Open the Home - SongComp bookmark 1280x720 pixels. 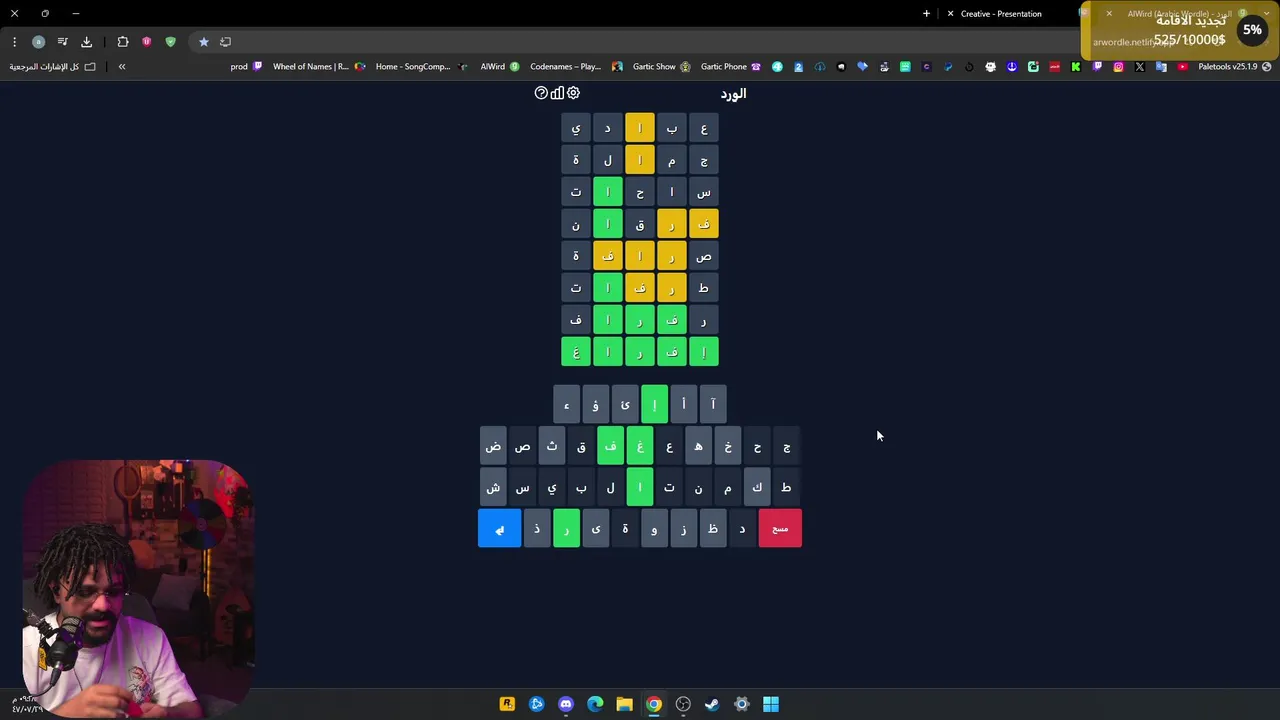[x=421, y=67]
